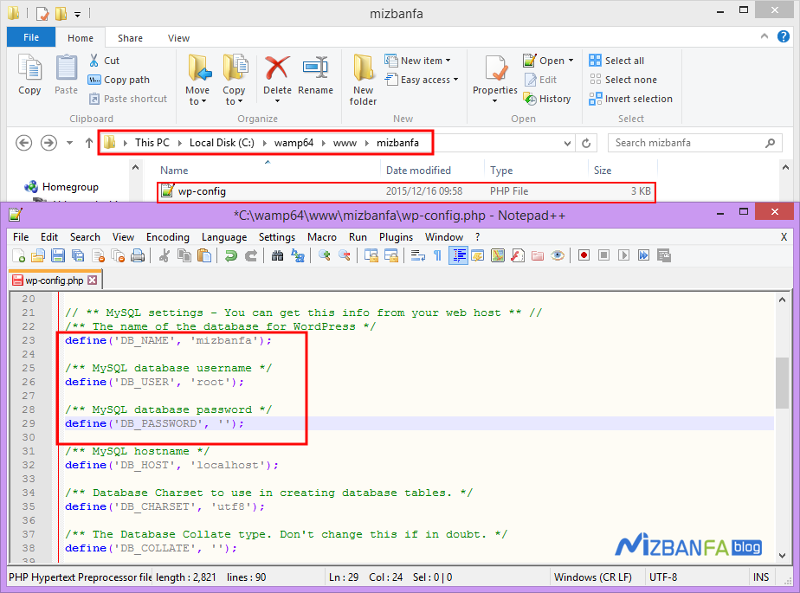Click the Close document toolbar icon
800x593 pixels.
click(x=98, y=255)
